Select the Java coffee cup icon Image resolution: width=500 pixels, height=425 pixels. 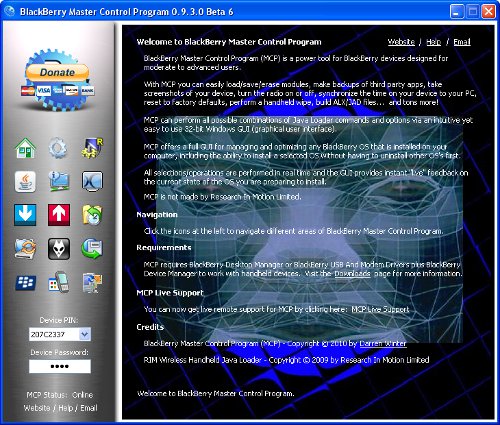pyautogui.click(x=25, y=182)
